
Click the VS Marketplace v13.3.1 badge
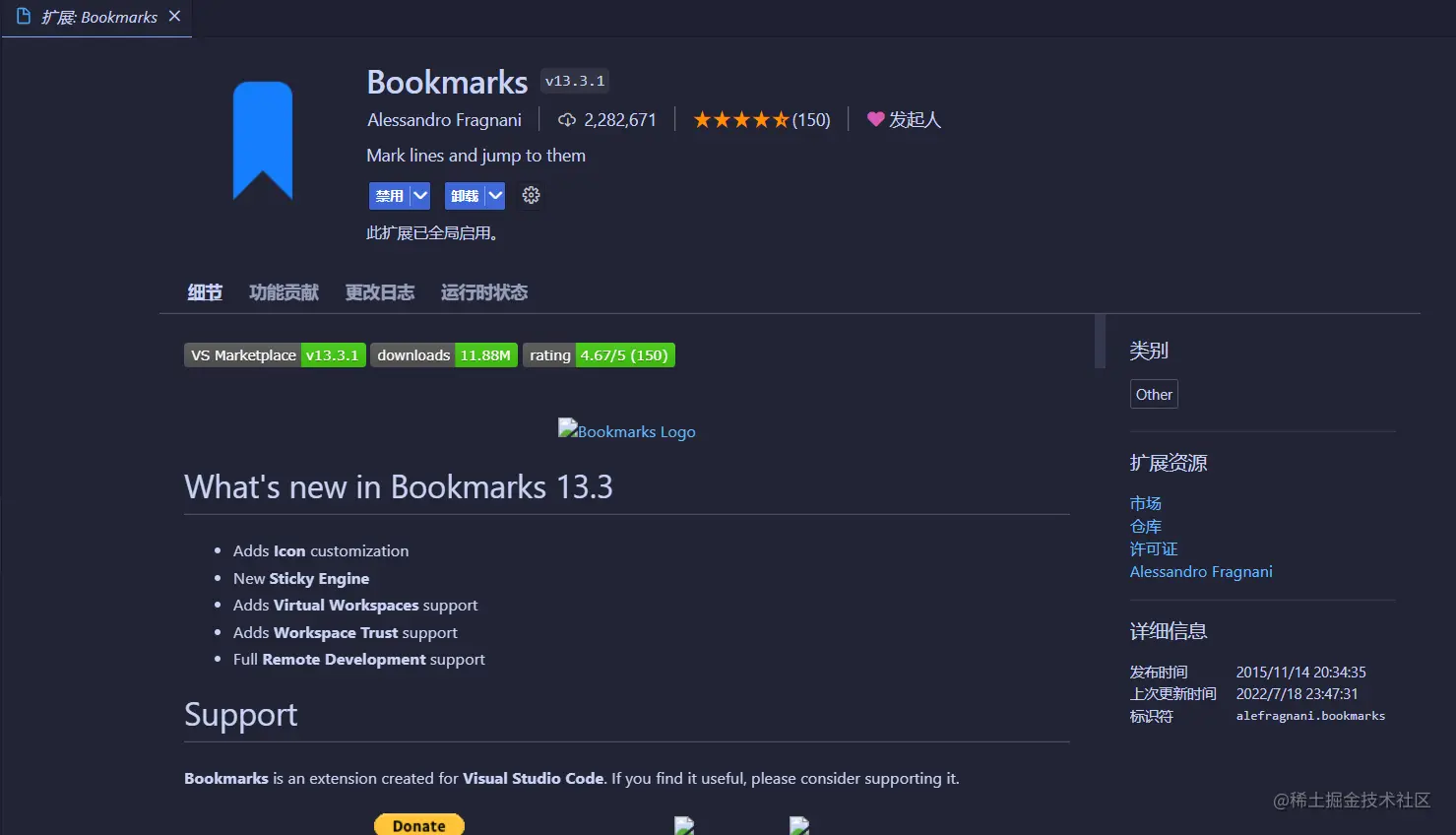[275, 355]
